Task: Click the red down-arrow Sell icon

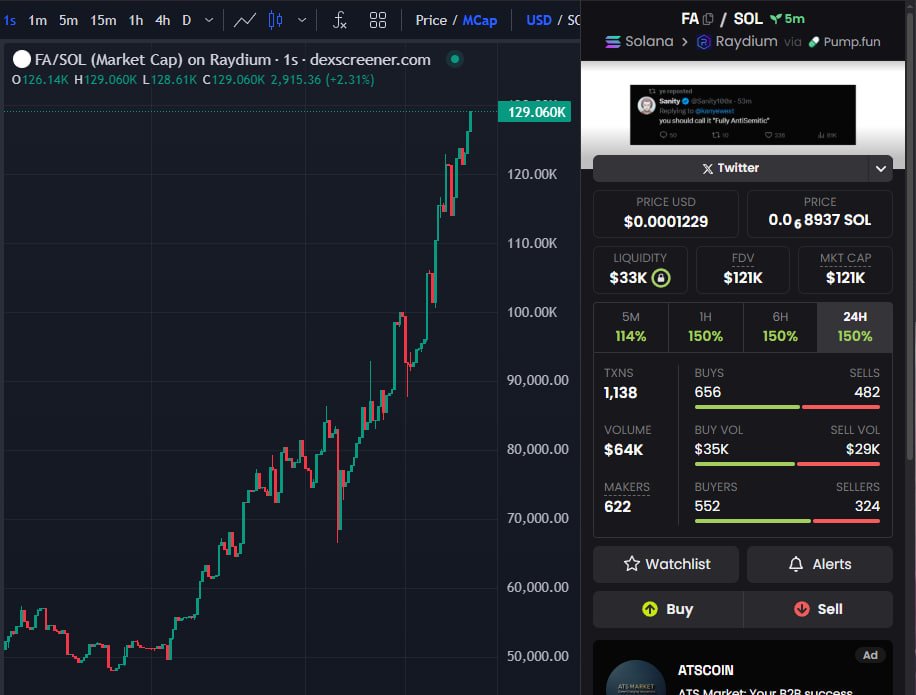Action: coord(802,609)
